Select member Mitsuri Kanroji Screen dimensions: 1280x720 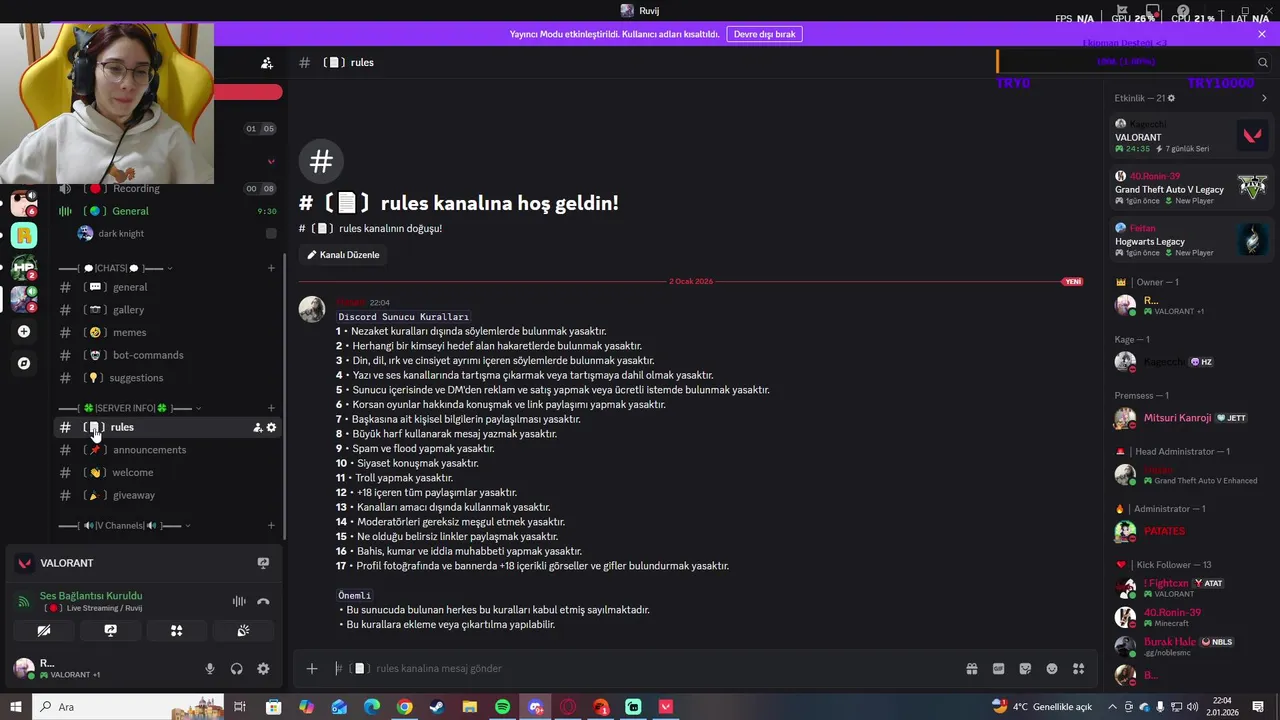point(1191,418)
